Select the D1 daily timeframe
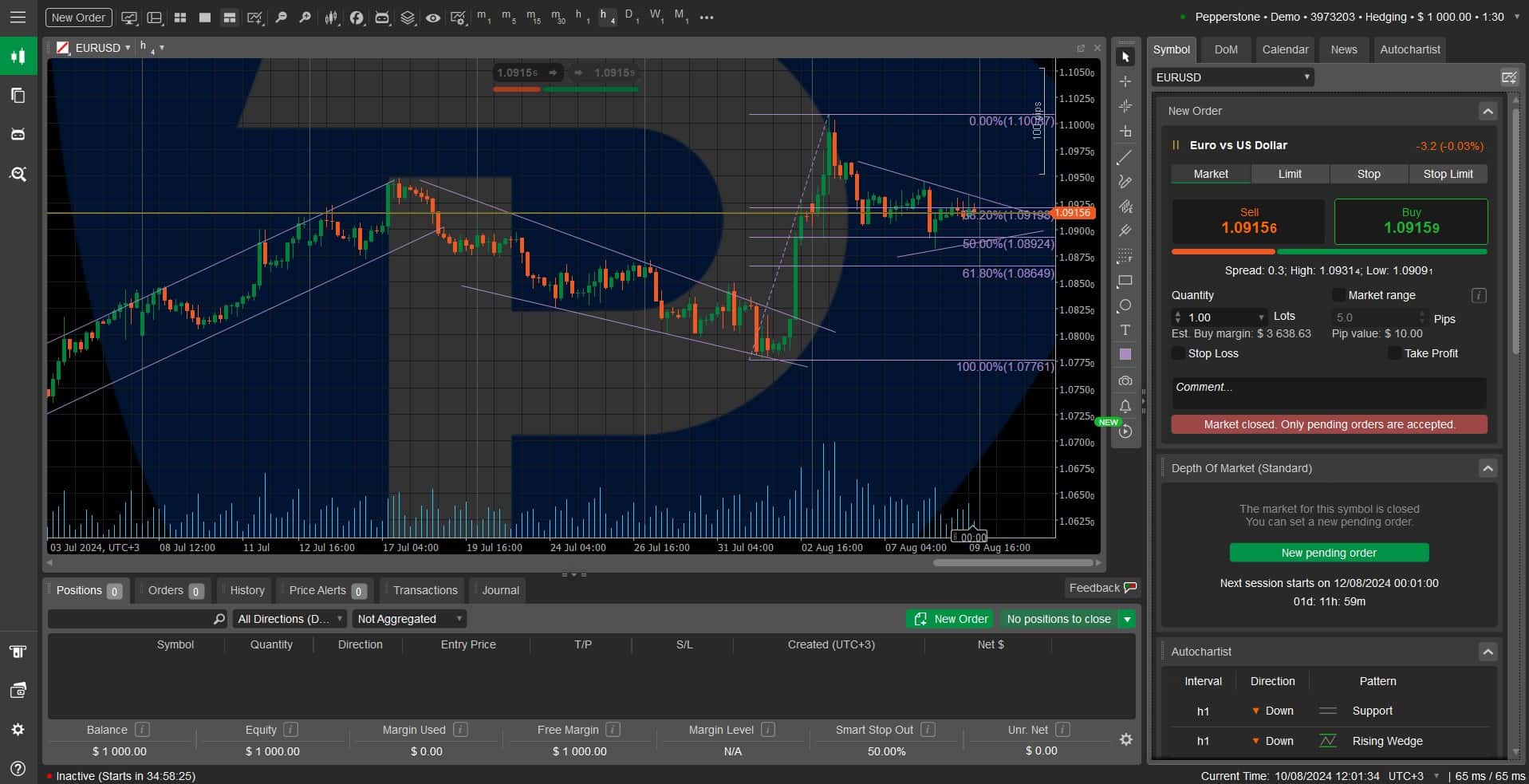The image size is (1529, 784). [631, 17]
